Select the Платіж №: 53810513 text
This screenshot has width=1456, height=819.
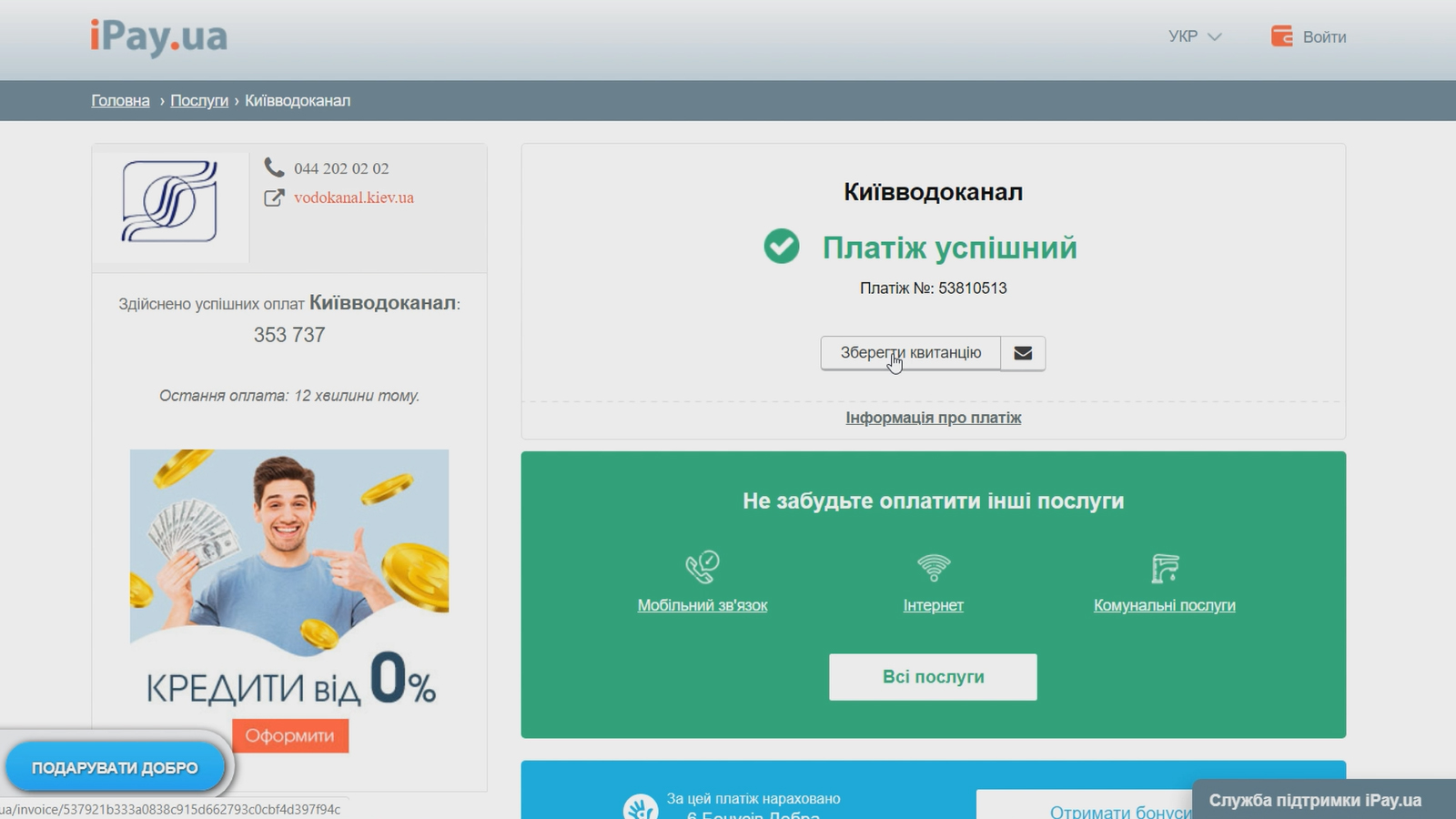tap(934, 288)
